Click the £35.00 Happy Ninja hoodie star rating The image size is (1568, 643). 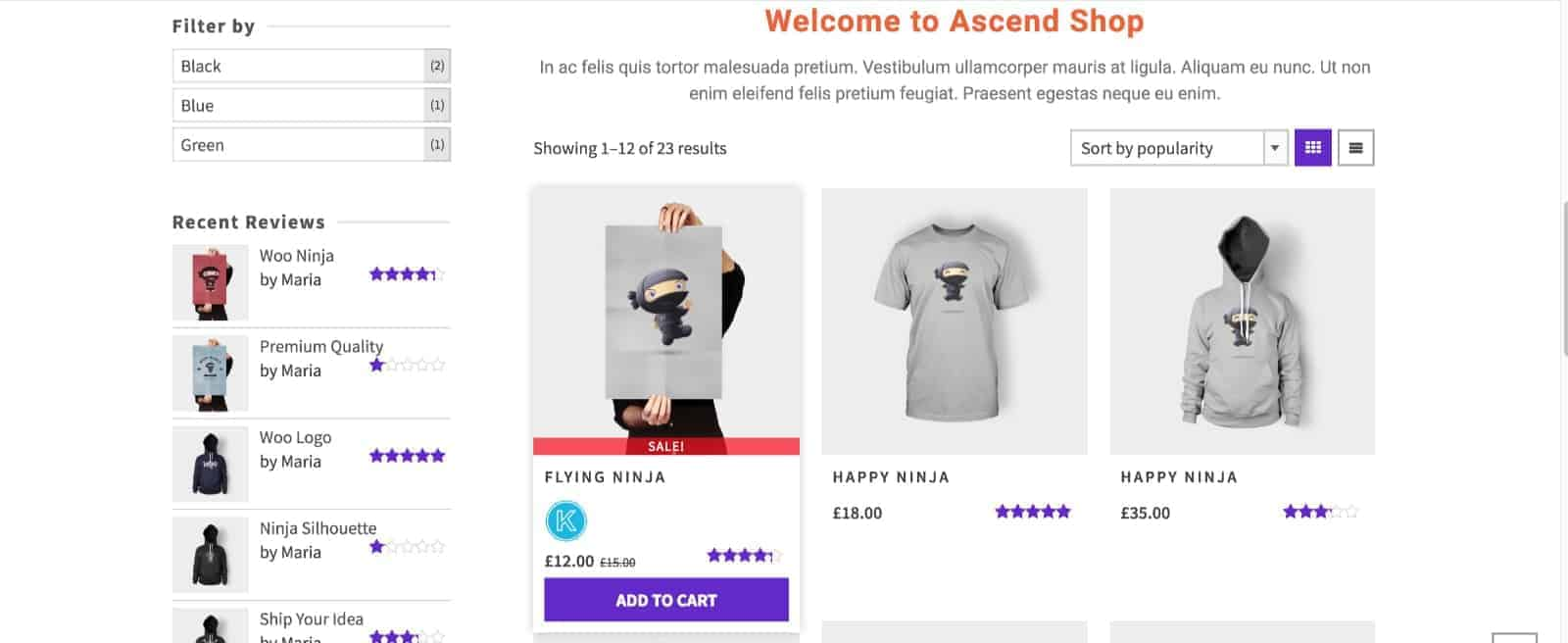click(x=1319, y=512)
